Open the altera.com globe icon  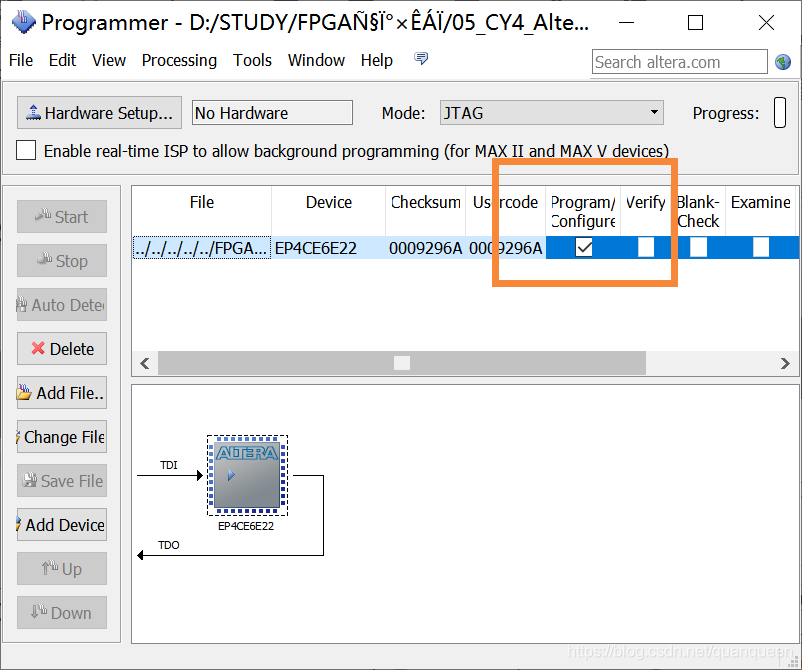[783, 62]
